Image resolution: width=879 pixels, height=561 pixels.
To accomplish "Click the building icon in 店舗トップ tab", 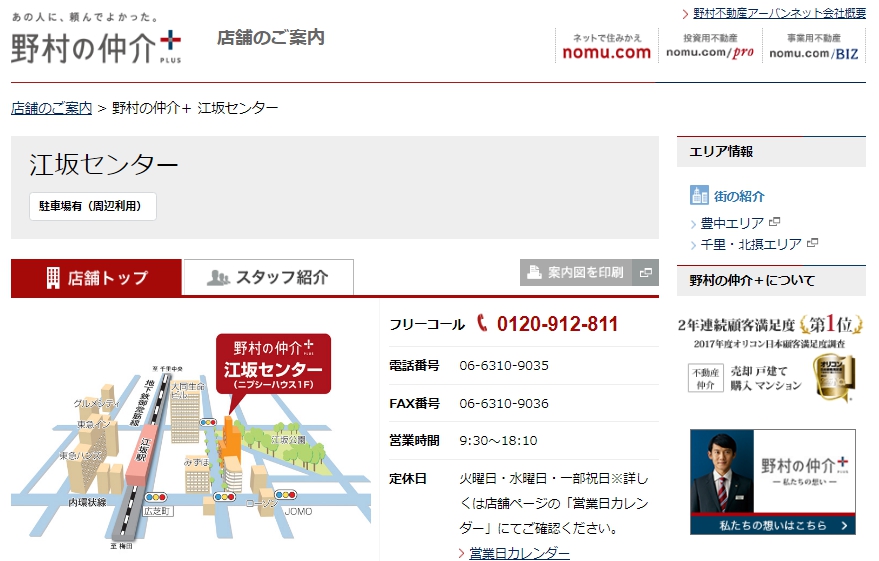I will [53, 277].
